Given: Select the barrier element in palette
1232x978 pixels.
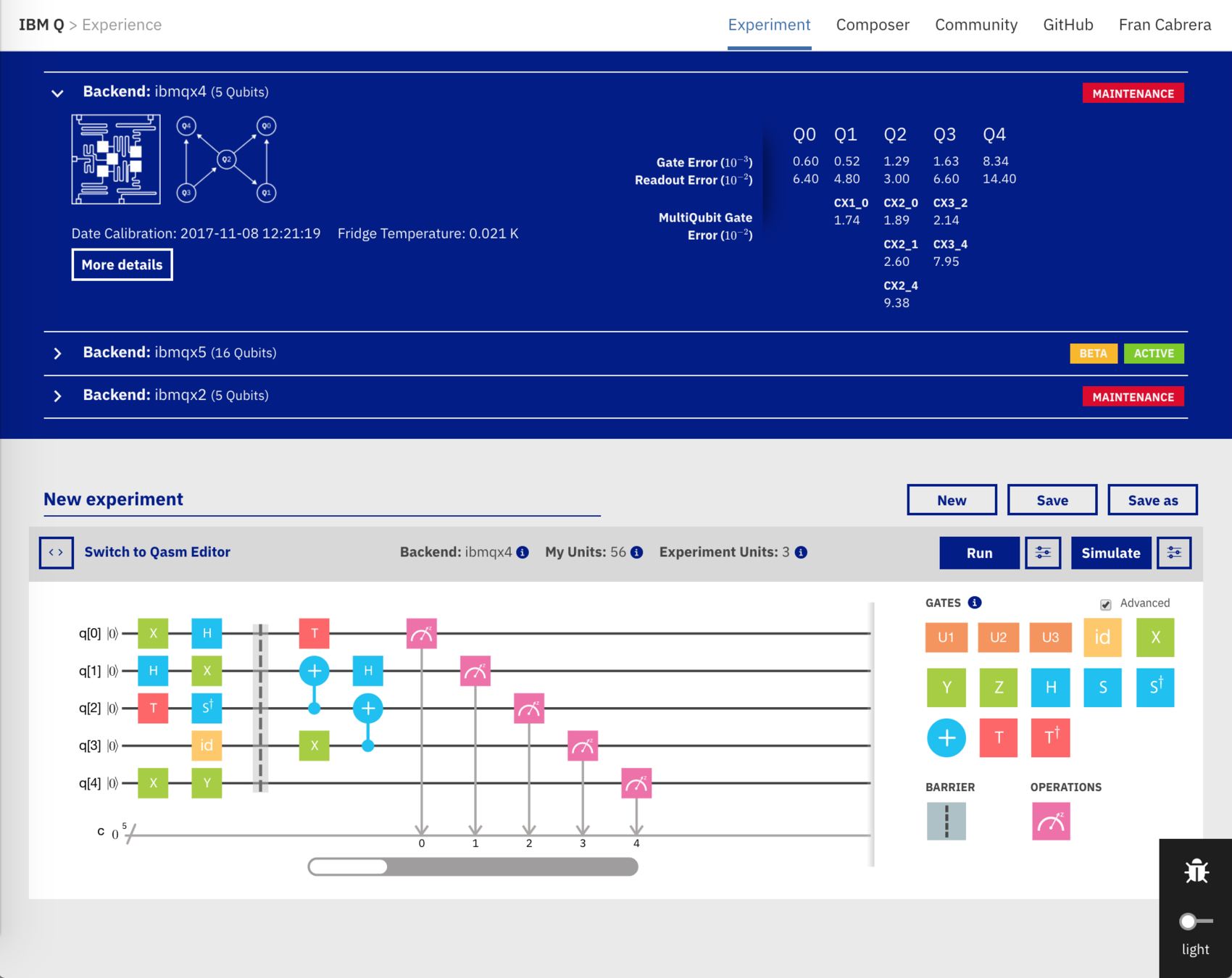Looking at the screenshot, I should point(946,822).
